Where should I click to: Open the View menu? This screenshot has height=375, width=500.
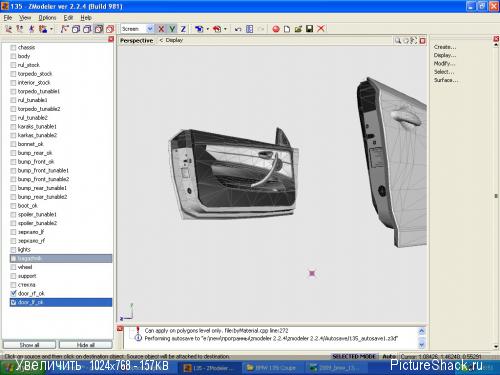[x=25, y=18]
